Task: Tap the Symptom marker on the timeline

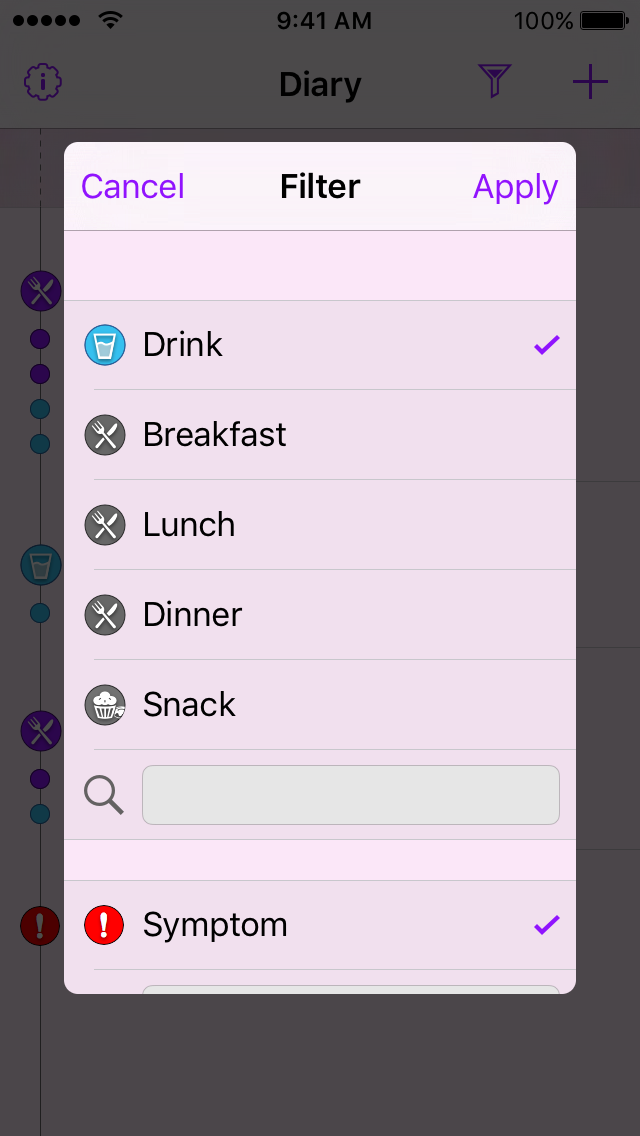Action: [x=40, y=925]
